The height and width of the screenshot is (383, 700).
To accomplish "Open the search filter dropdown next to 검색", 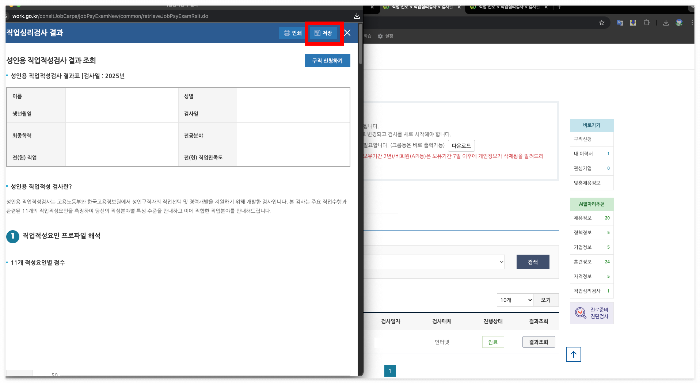I will [x=434, y=262].
